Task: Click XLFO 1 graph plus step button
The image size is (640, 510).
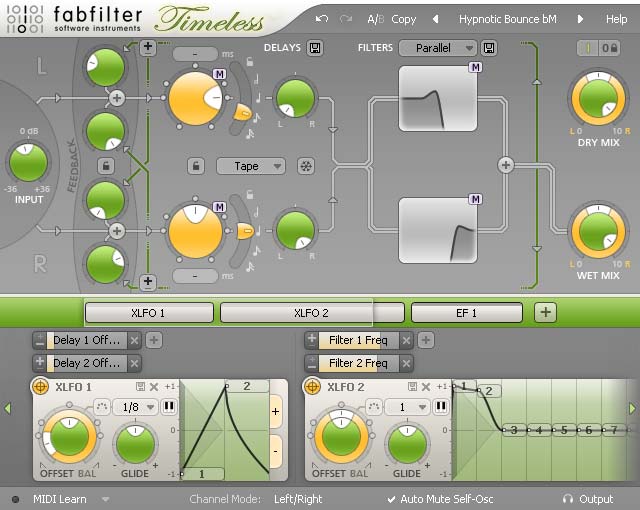Action: point(276,412)
